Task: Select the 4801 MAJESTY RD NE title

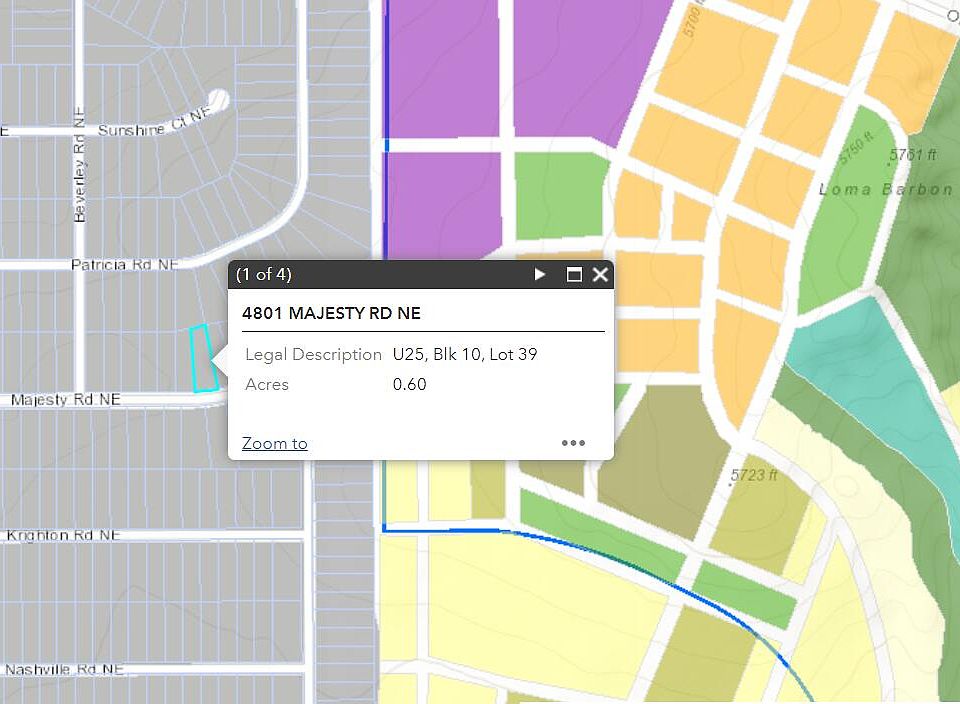Action: click(x=331, y=313)
